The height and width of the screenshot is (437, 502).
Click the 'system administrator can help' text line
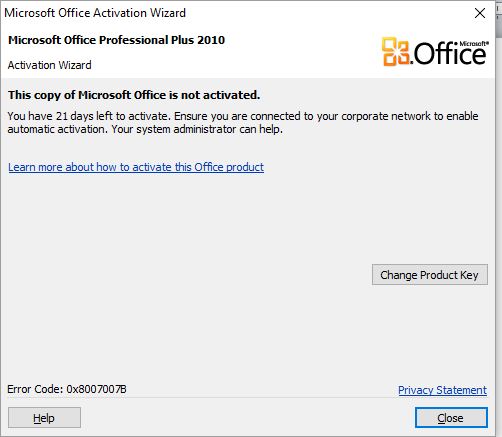[197, 129]
